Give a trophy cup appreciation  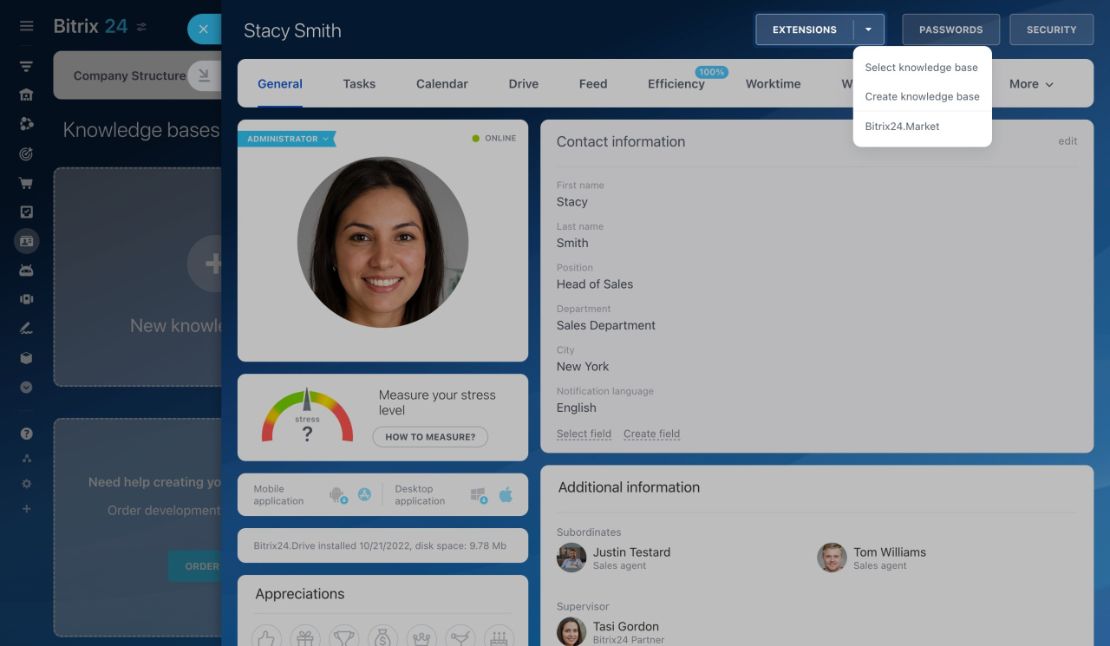click(x=344, y=638)
